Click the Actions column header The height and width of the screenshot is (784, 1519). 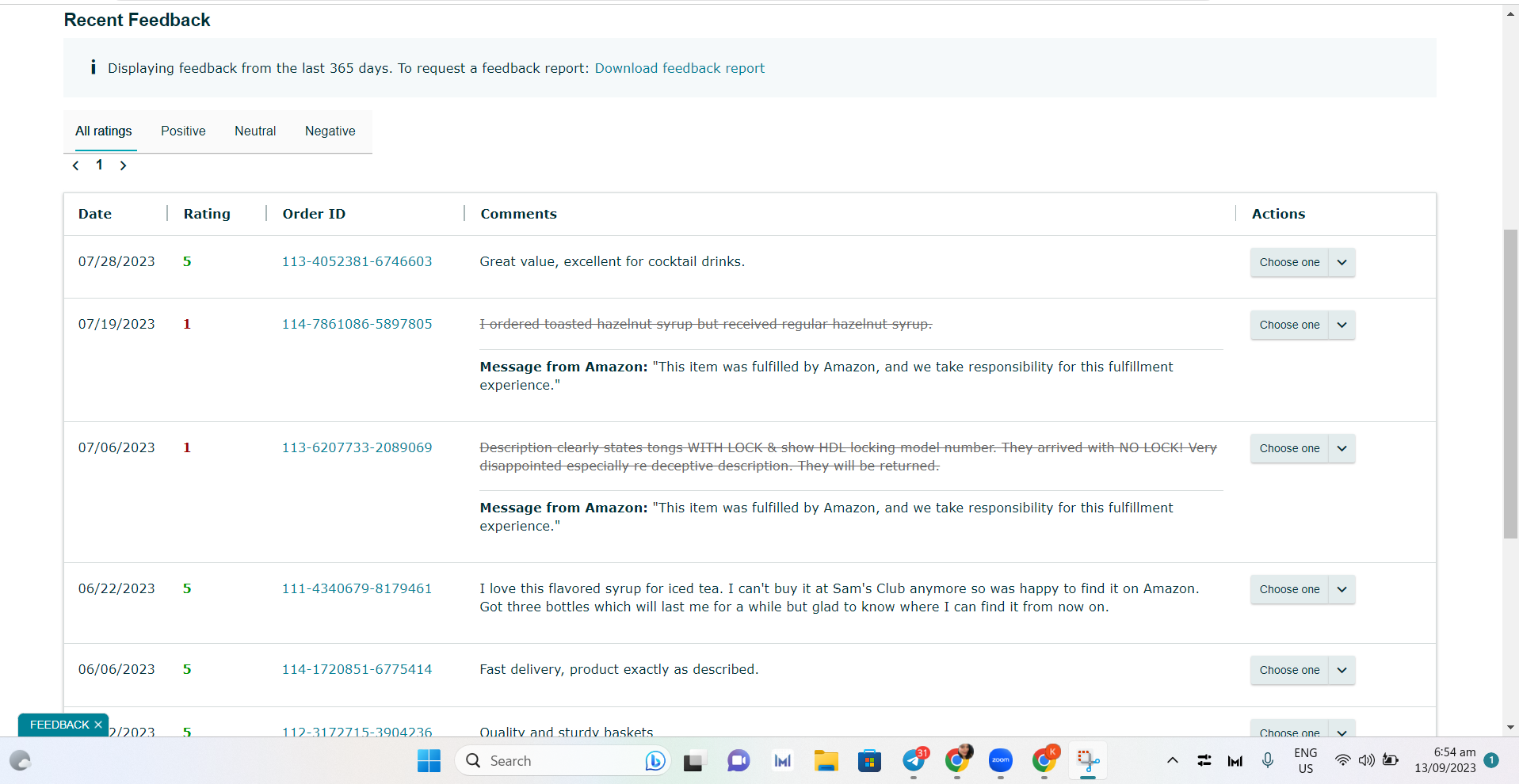(x=1278, y=214)
